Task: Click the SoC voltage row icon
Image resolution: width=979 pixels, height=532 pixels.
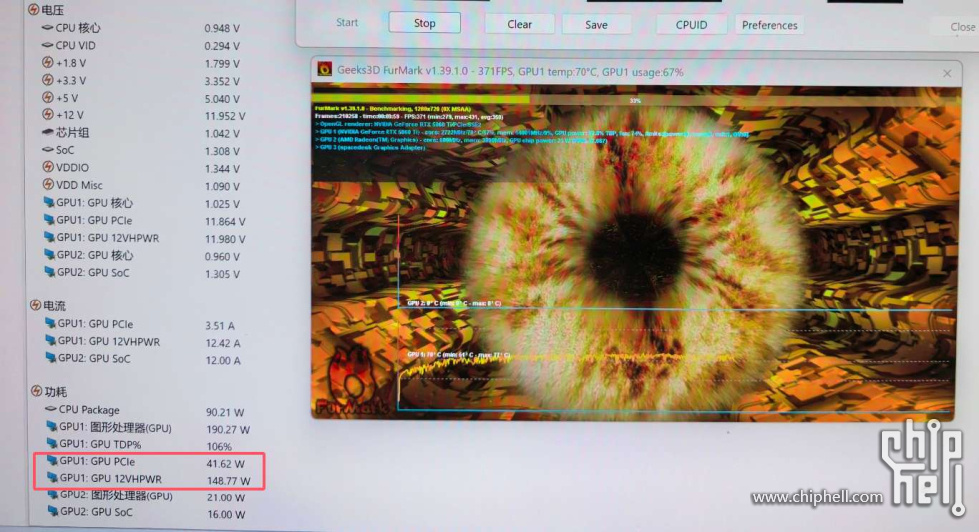Action: 47,149
